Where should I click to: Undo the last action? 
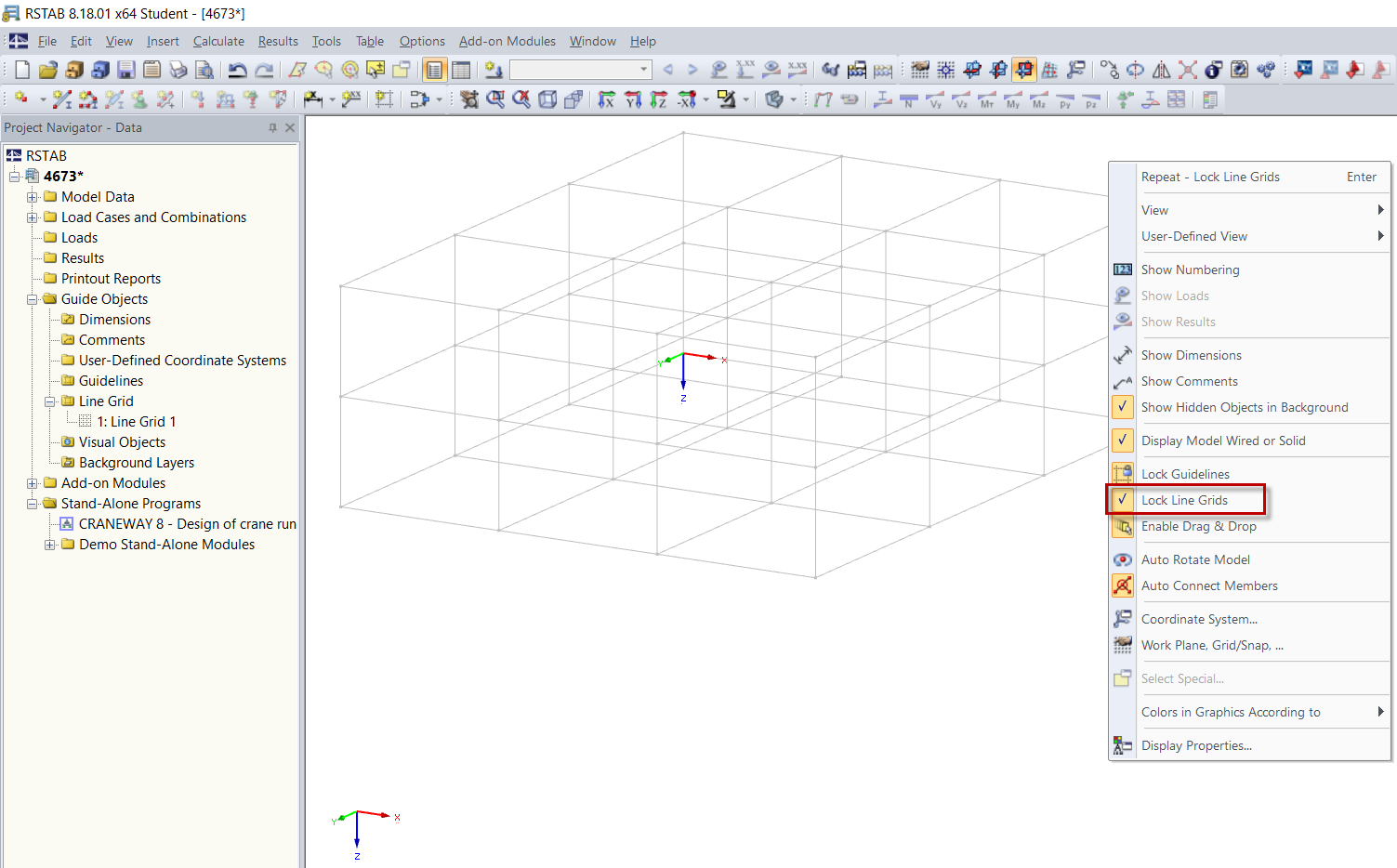[x=239, y=69]
